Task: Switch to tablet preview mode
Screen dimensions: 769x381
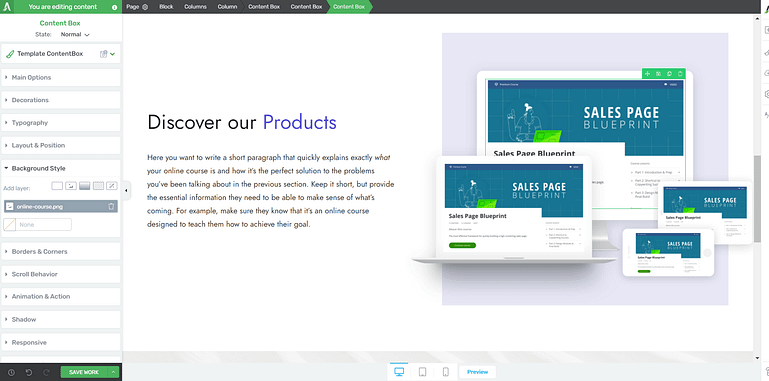Action: (x=422, y=372)
